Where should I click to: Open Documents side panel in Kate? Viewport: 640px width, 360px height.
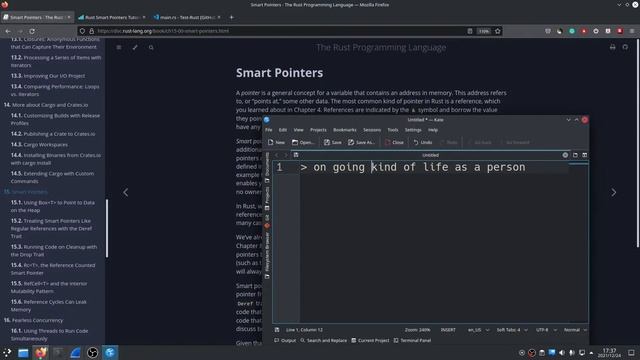click(x=267, y=167)
